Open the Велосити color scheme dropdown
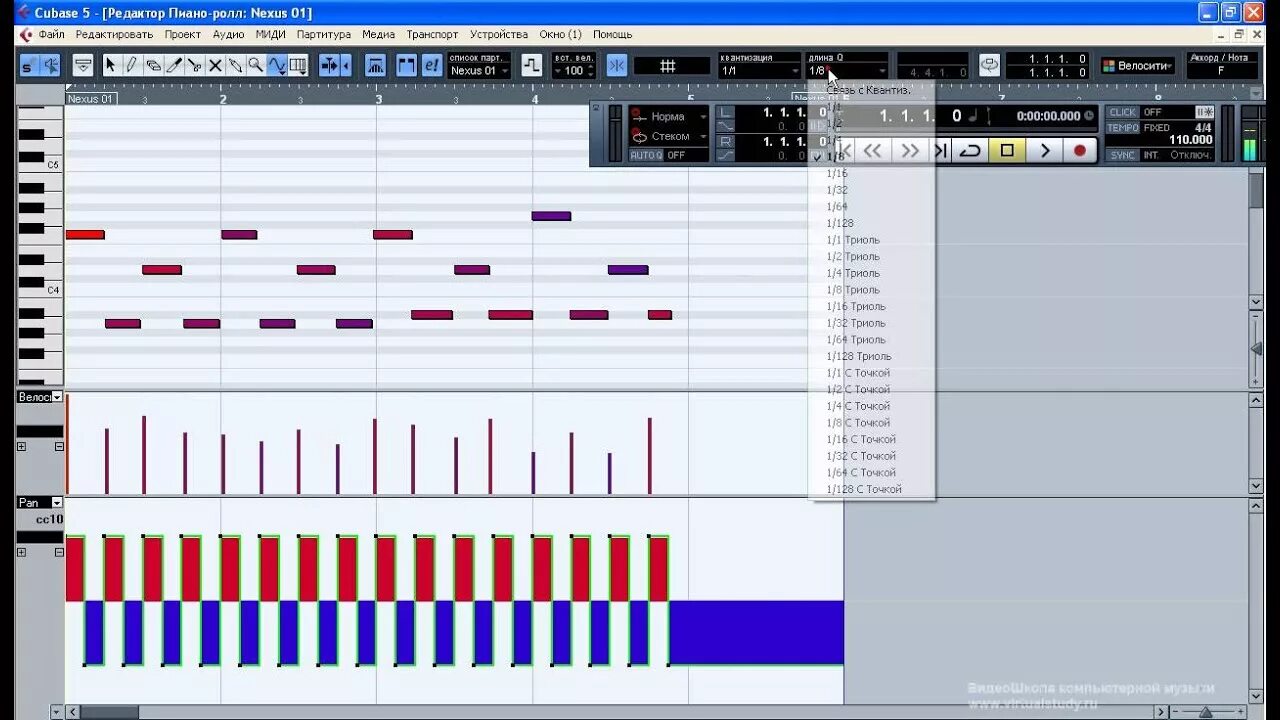 pyautogui.click(x=1138, y=66)
